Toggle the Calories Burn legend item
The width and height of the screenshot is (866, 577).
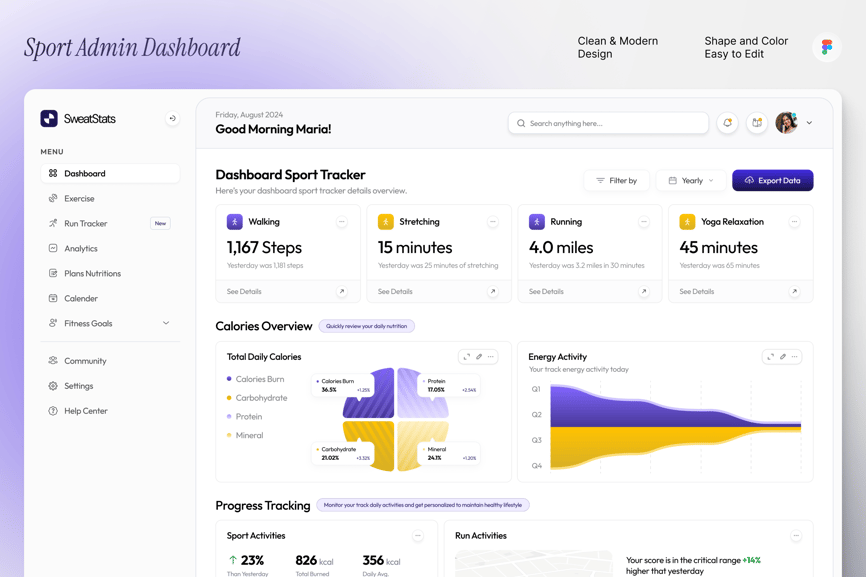tap(259, 379)
